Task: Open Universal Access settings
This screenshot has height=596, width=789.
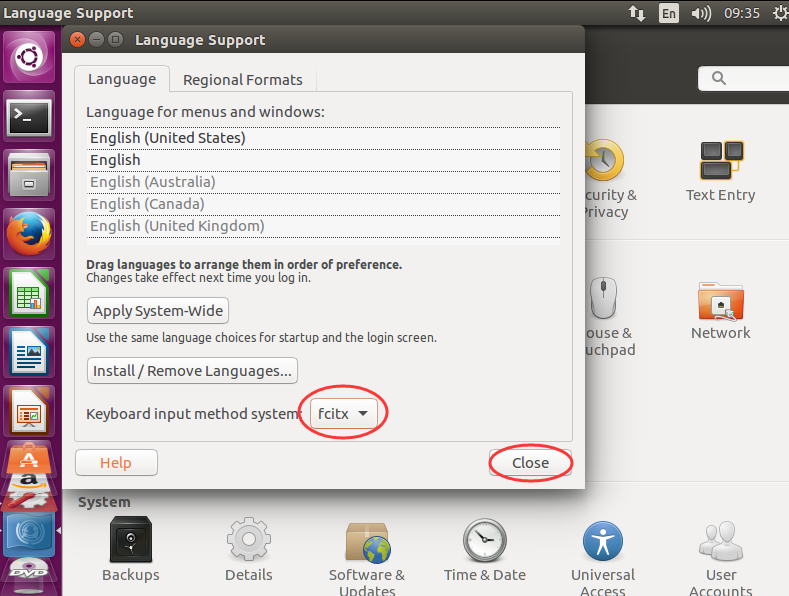Action: coord(603,556)
